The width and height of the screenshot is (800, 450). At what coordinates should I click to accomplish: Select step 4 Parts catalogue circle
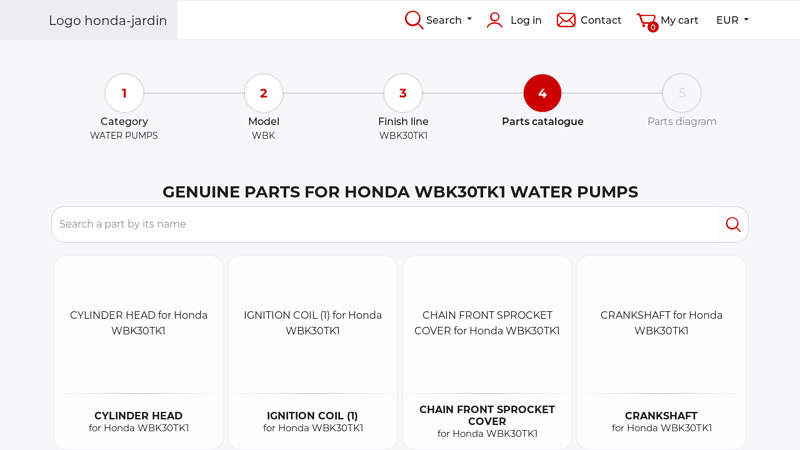click(x=542, y=93)
